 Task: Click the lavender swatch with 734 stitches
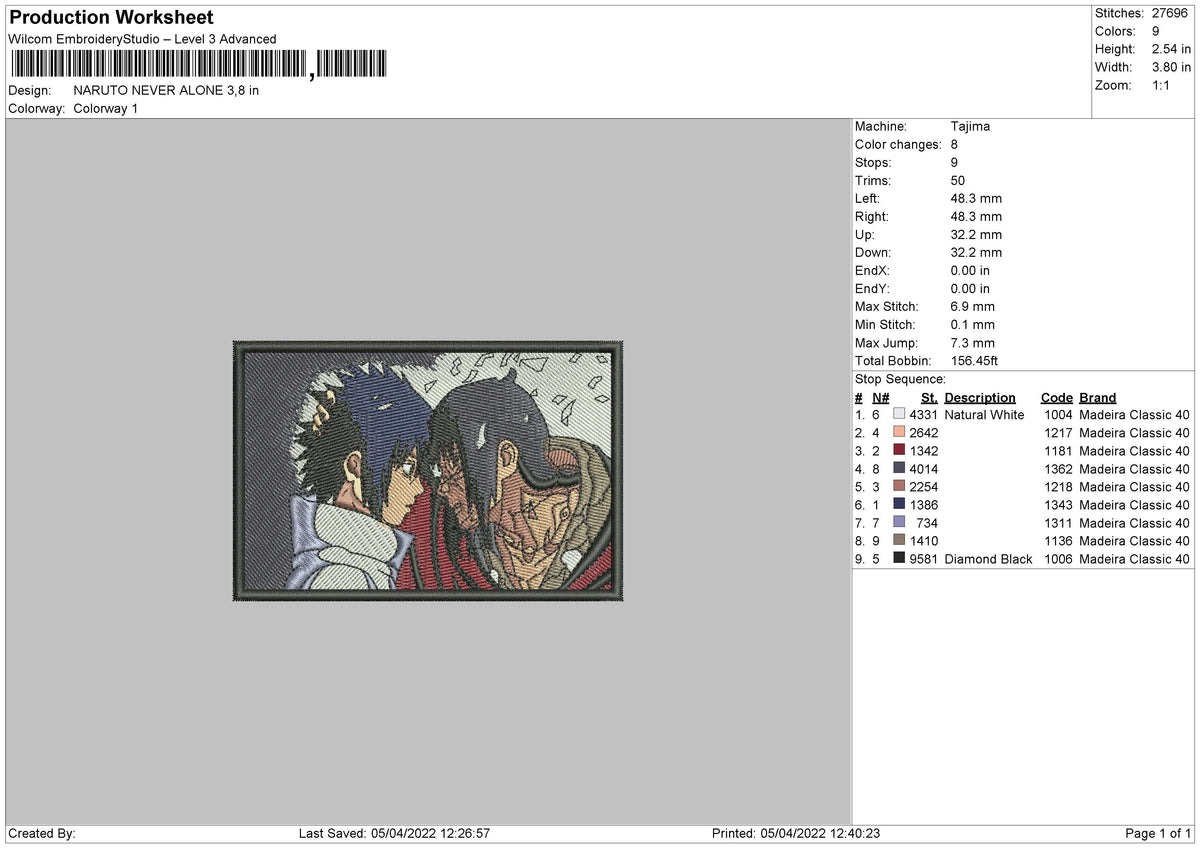pyautogui.click(x=899, y=522)
